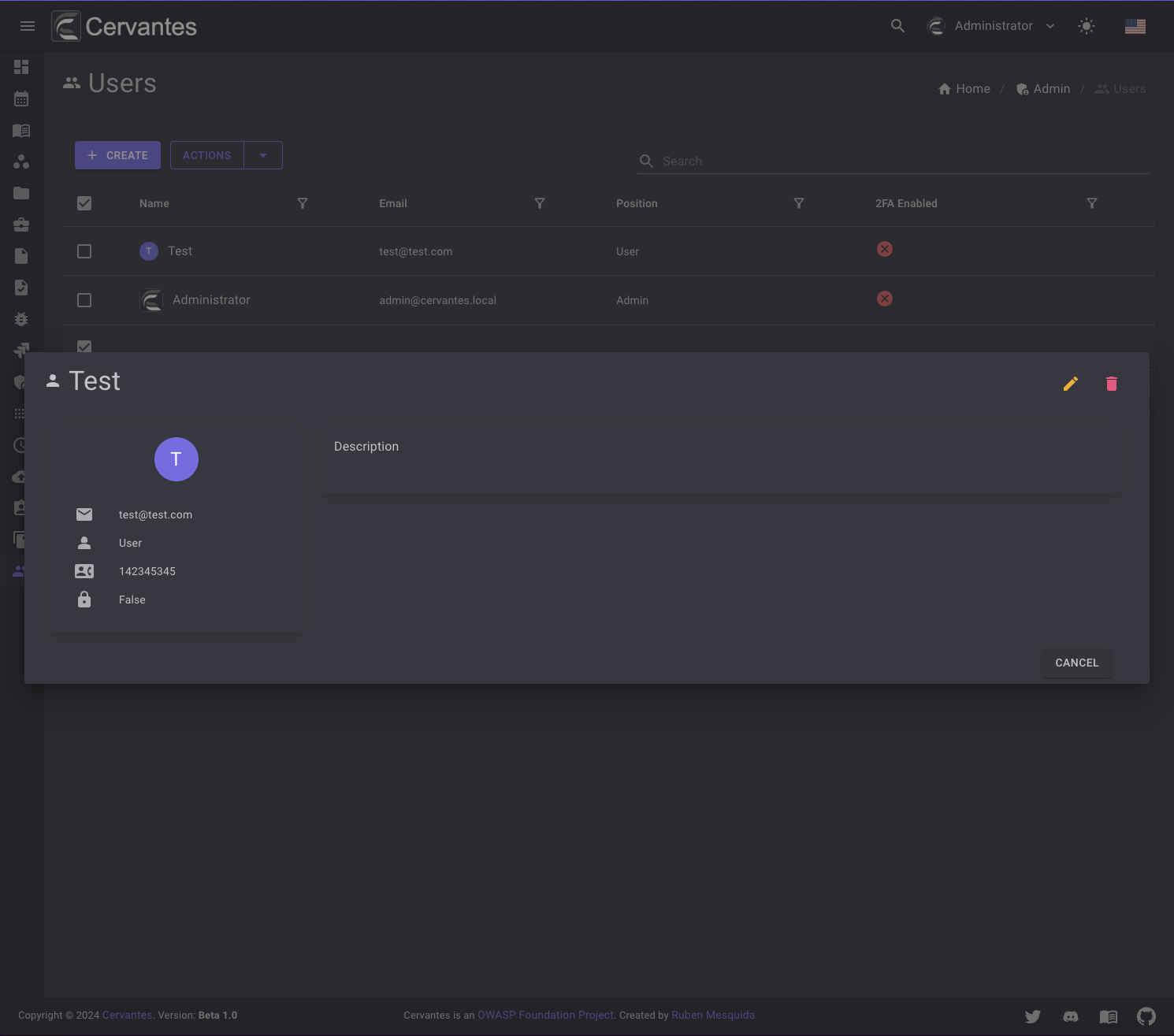Viewport: 1174px width, 1036px height.
Task: Select the checkbox for the Administrator row
Action: 84,300
